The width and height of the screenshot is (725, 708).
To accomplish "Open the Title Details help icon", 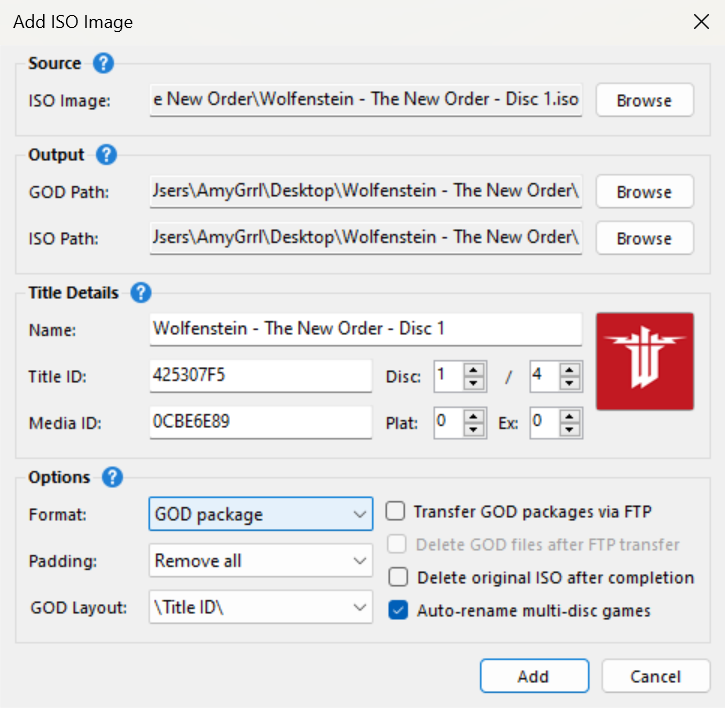I will [x=141, y=293].
